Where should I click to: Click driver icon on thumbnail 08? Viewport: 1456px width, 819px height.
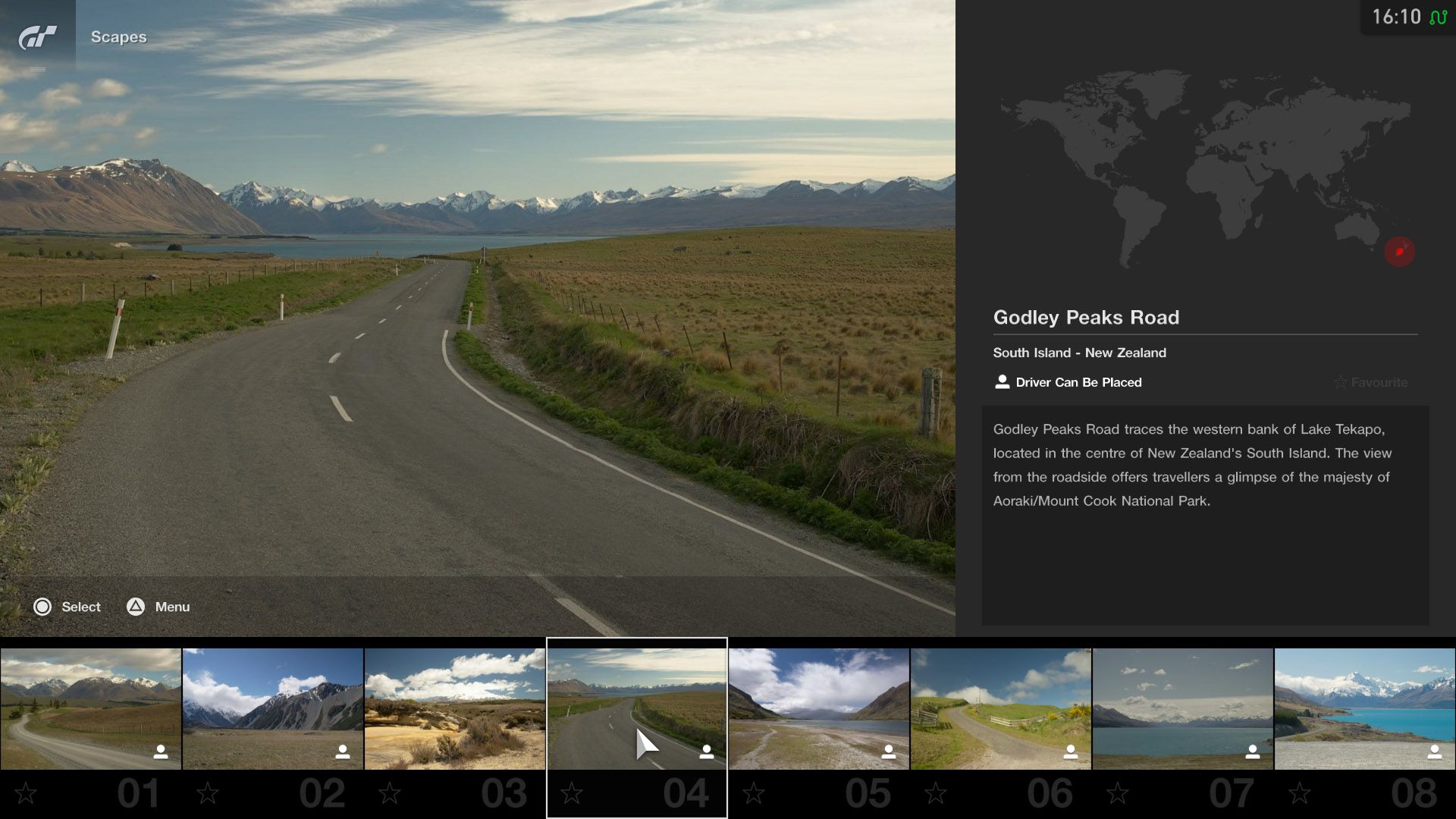pos(1435,752)
